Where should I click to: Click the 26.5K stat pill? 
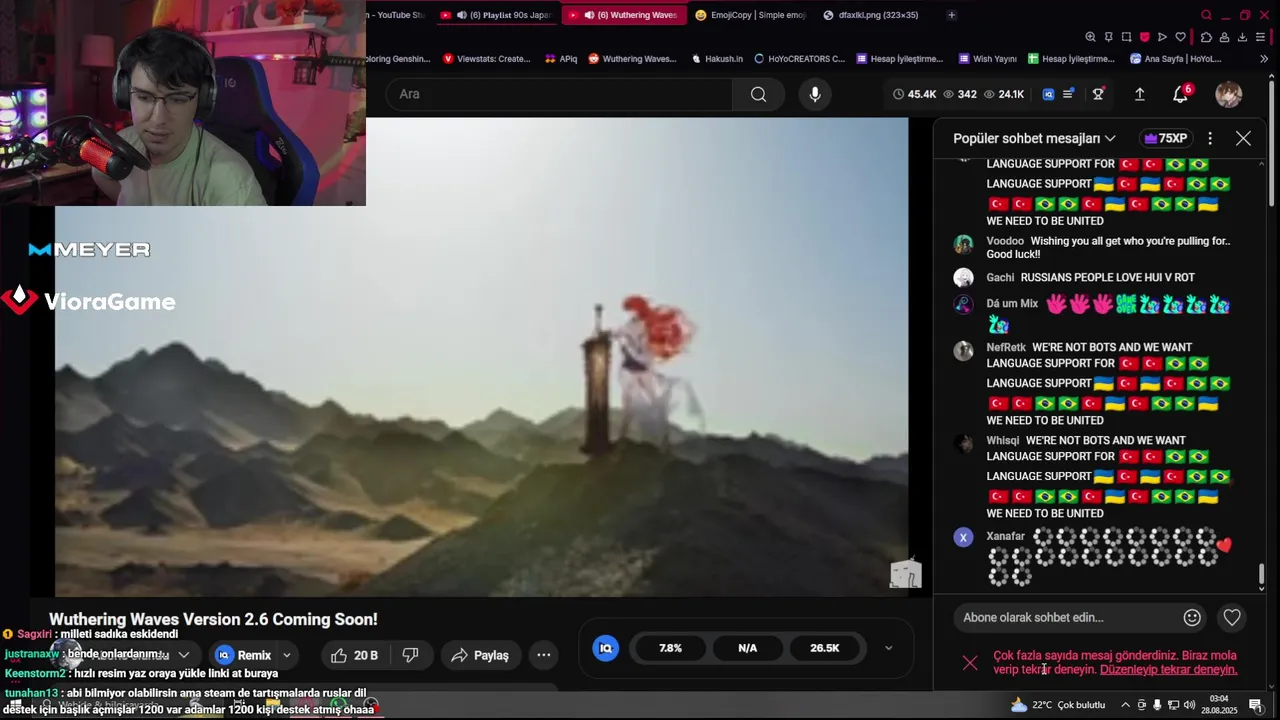tap(825, 648)
